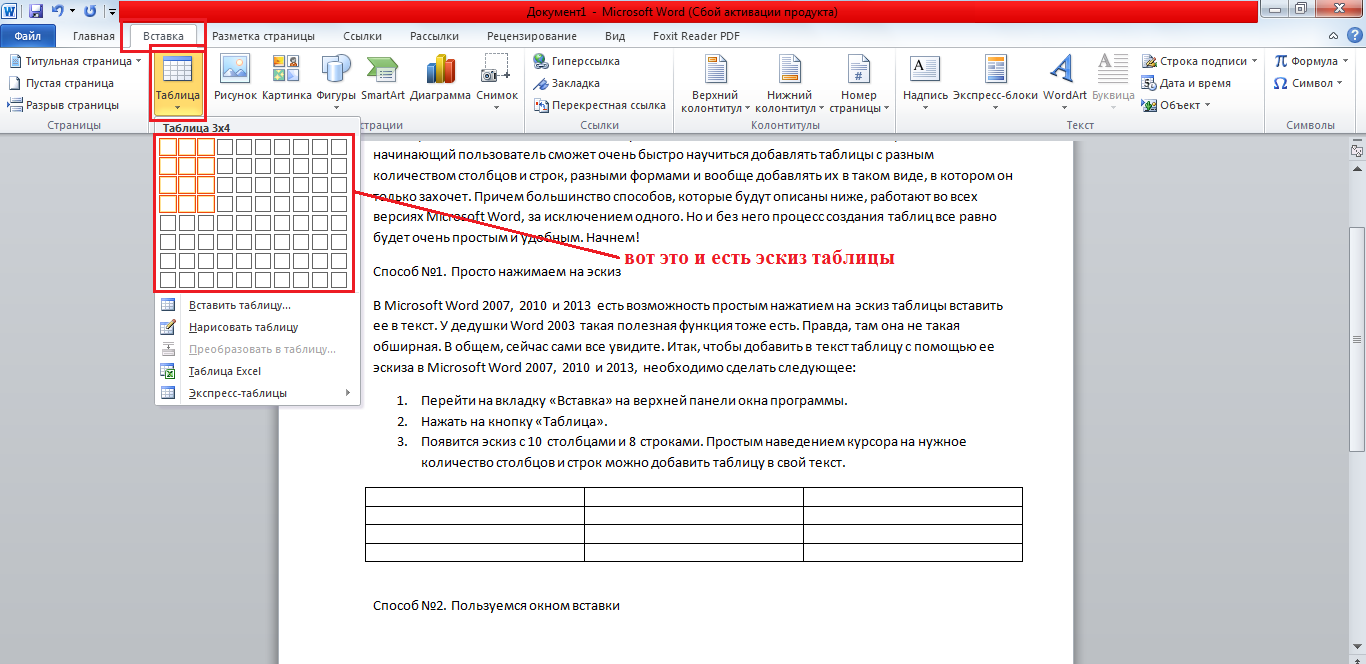Insert Дата и время
The image size is (1366, 664).
tap(1186, 83)
